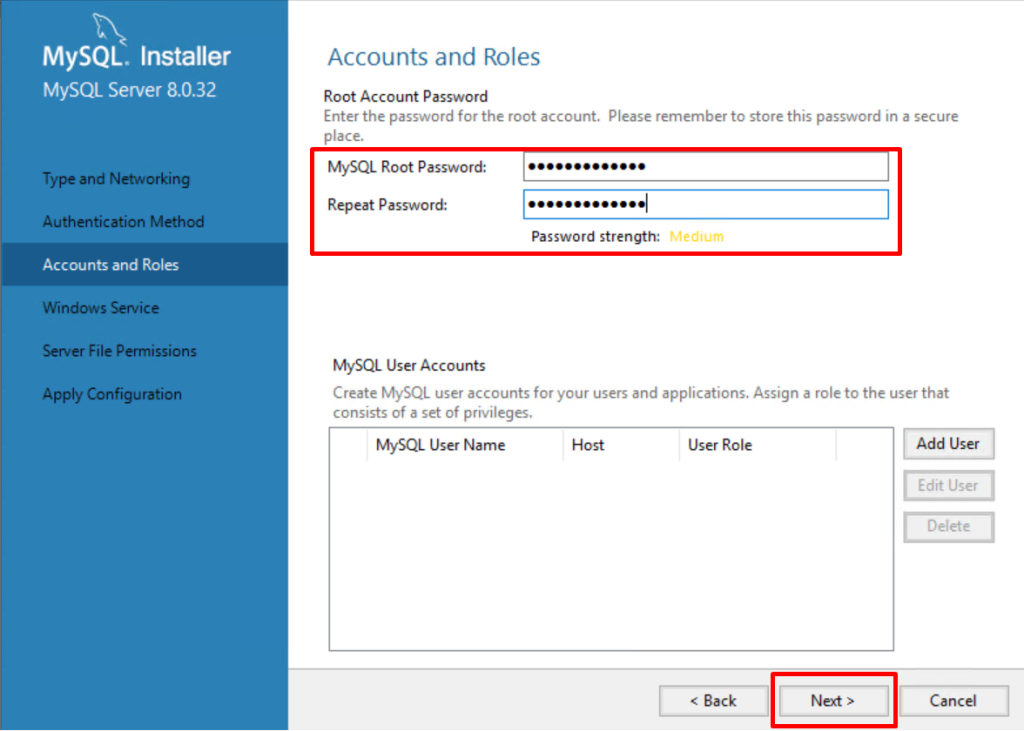Click the MySQL User Accounts heading
1024x731 pixels.
[409, 365]
